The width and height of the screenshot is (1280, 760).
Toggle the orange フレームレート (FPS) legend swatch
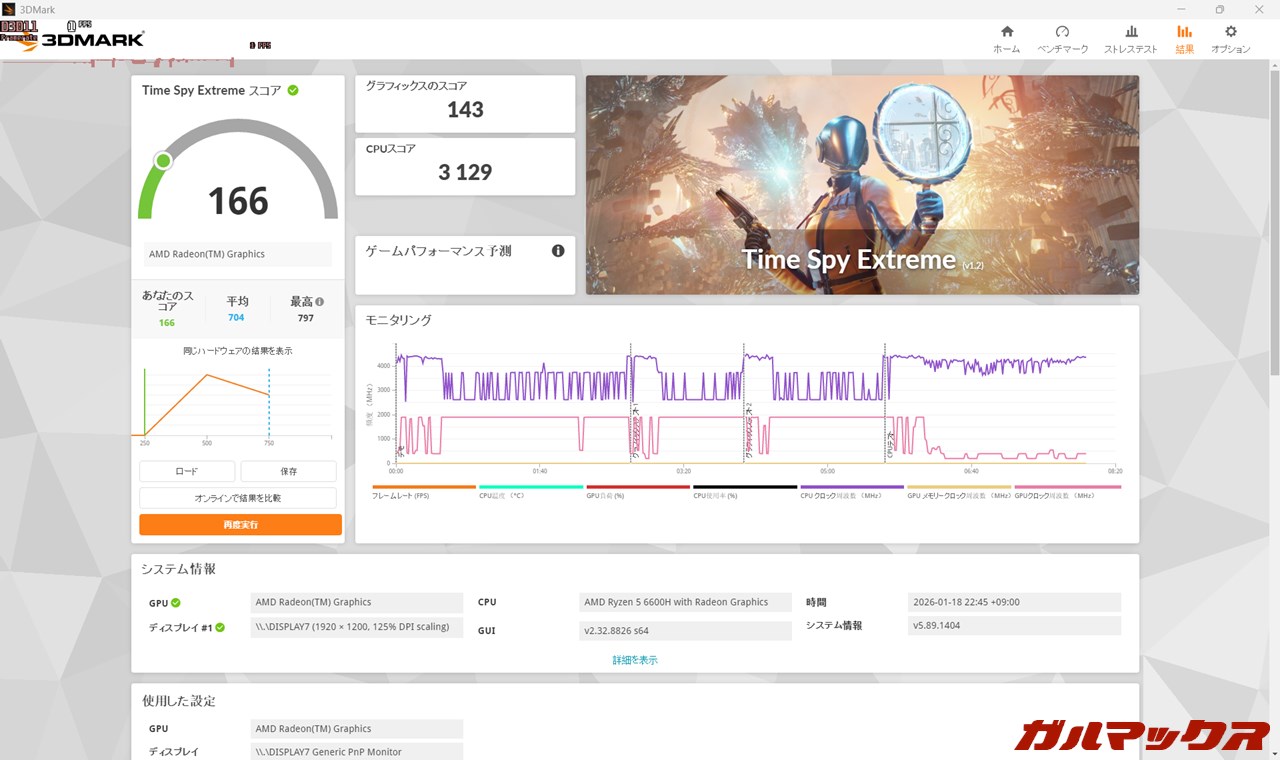(424, 487)
